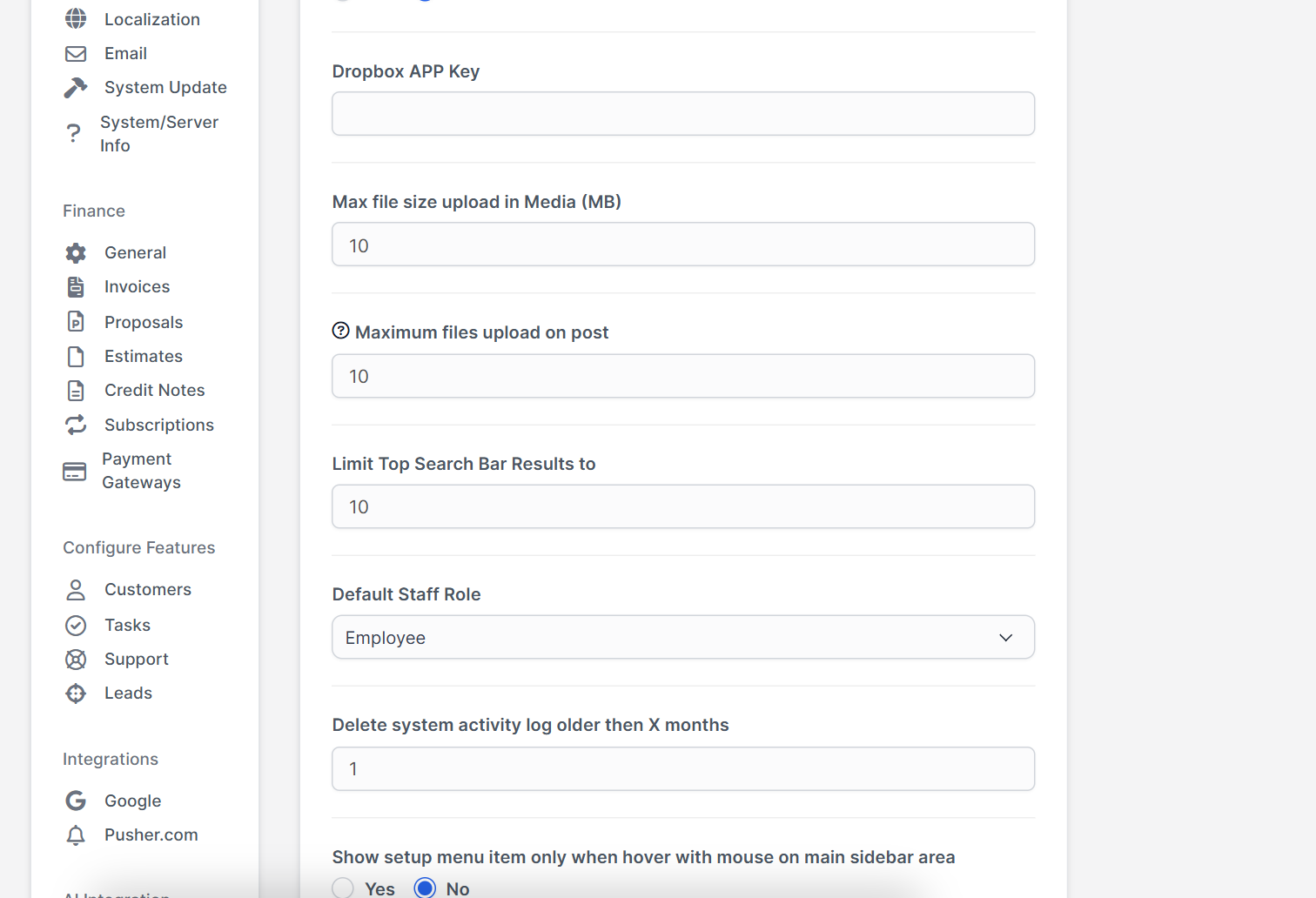Click help icon beside Maximum files upload
This screenshot has height=898, width=1316.
pyautogui.click(x=341, y=331)
